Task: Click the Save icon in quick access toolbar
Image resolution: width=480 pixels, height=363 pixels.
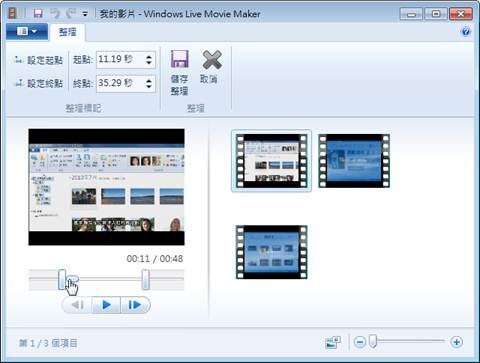Action: click(38, 13)
